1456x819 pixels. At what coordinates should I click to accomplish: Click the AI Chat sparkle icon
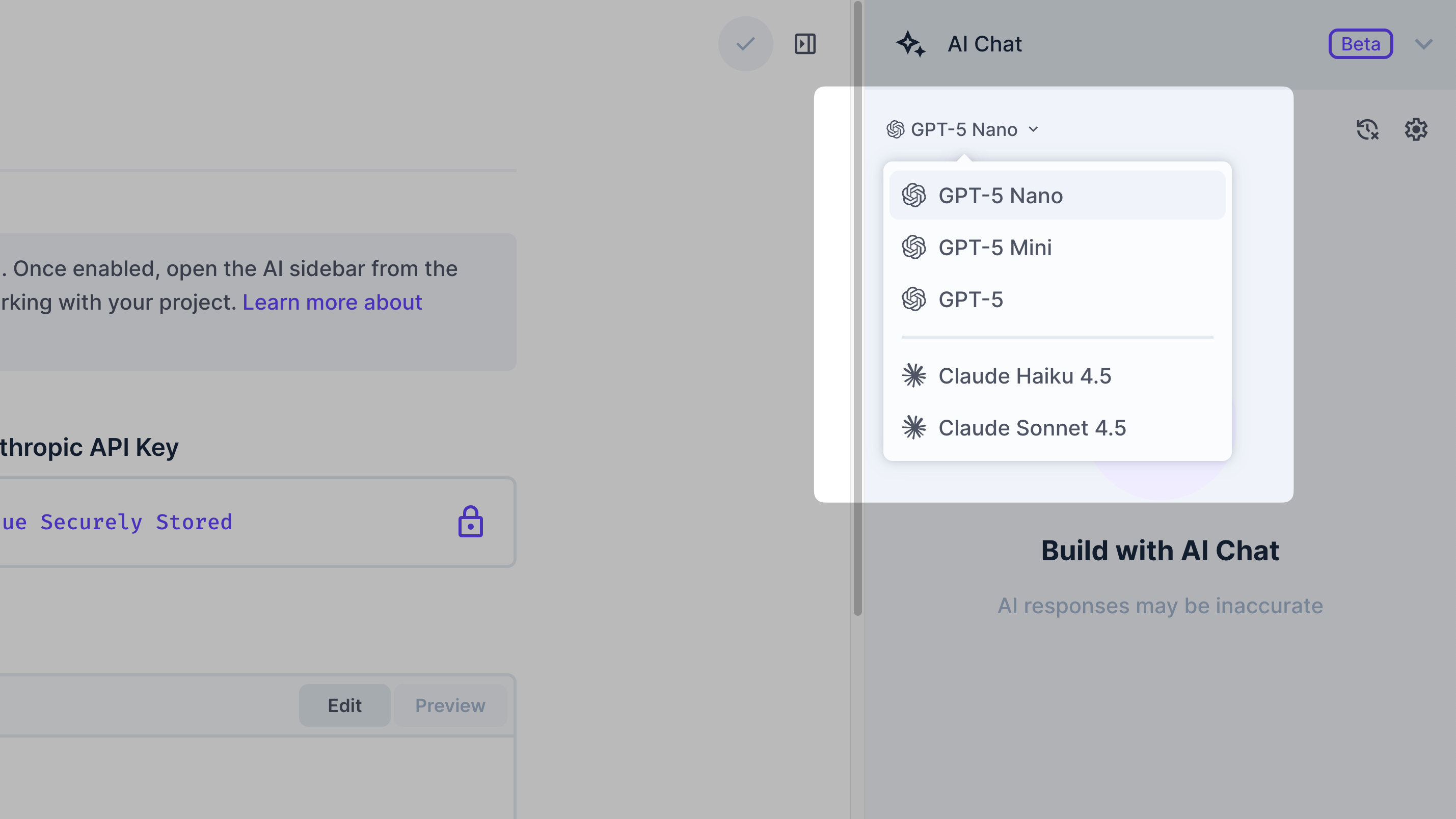910,43
